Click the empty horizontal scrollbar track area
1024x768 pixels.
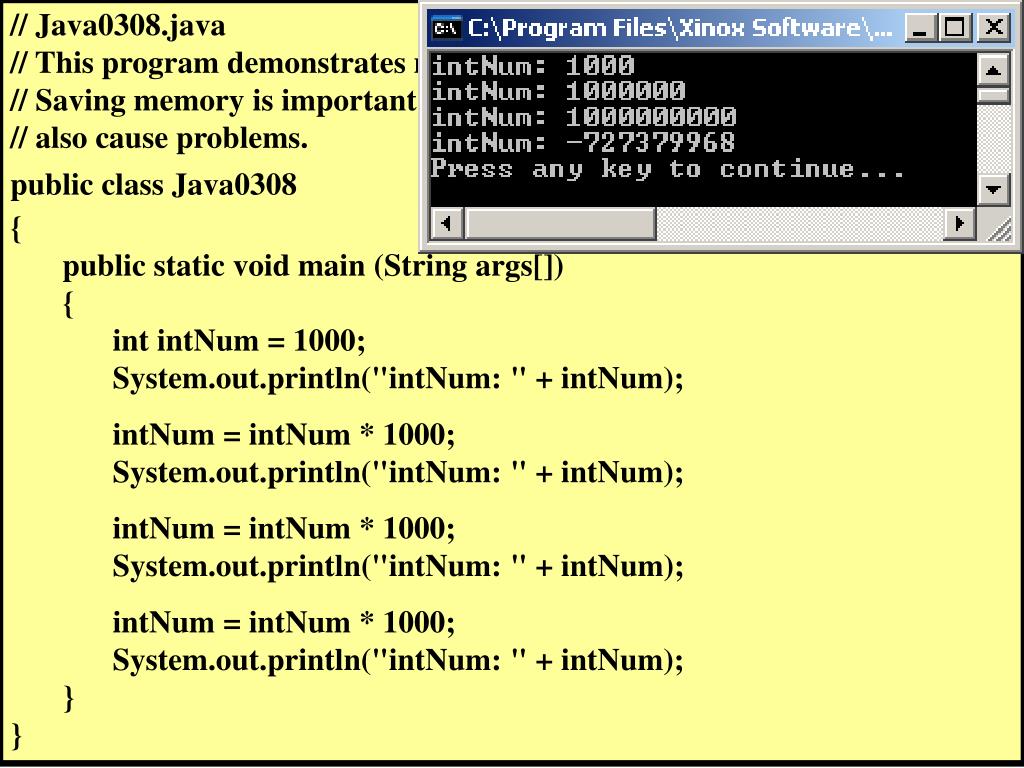[800, 224]
